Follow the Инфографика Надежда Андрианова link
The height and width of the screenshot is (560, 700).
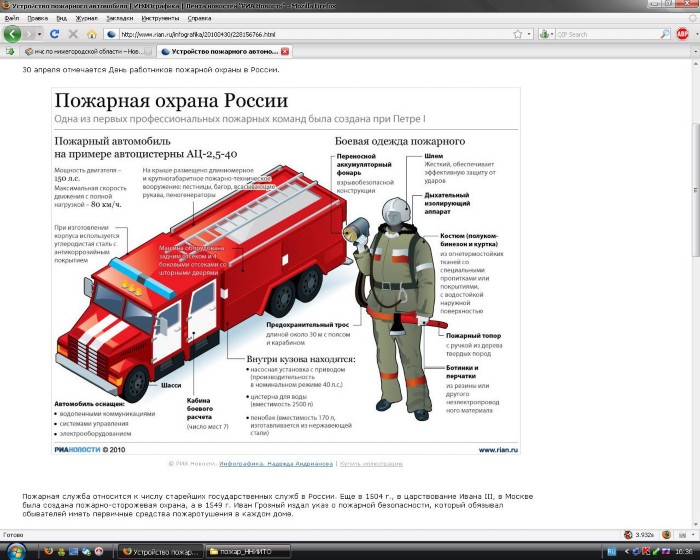pos(276,464)
